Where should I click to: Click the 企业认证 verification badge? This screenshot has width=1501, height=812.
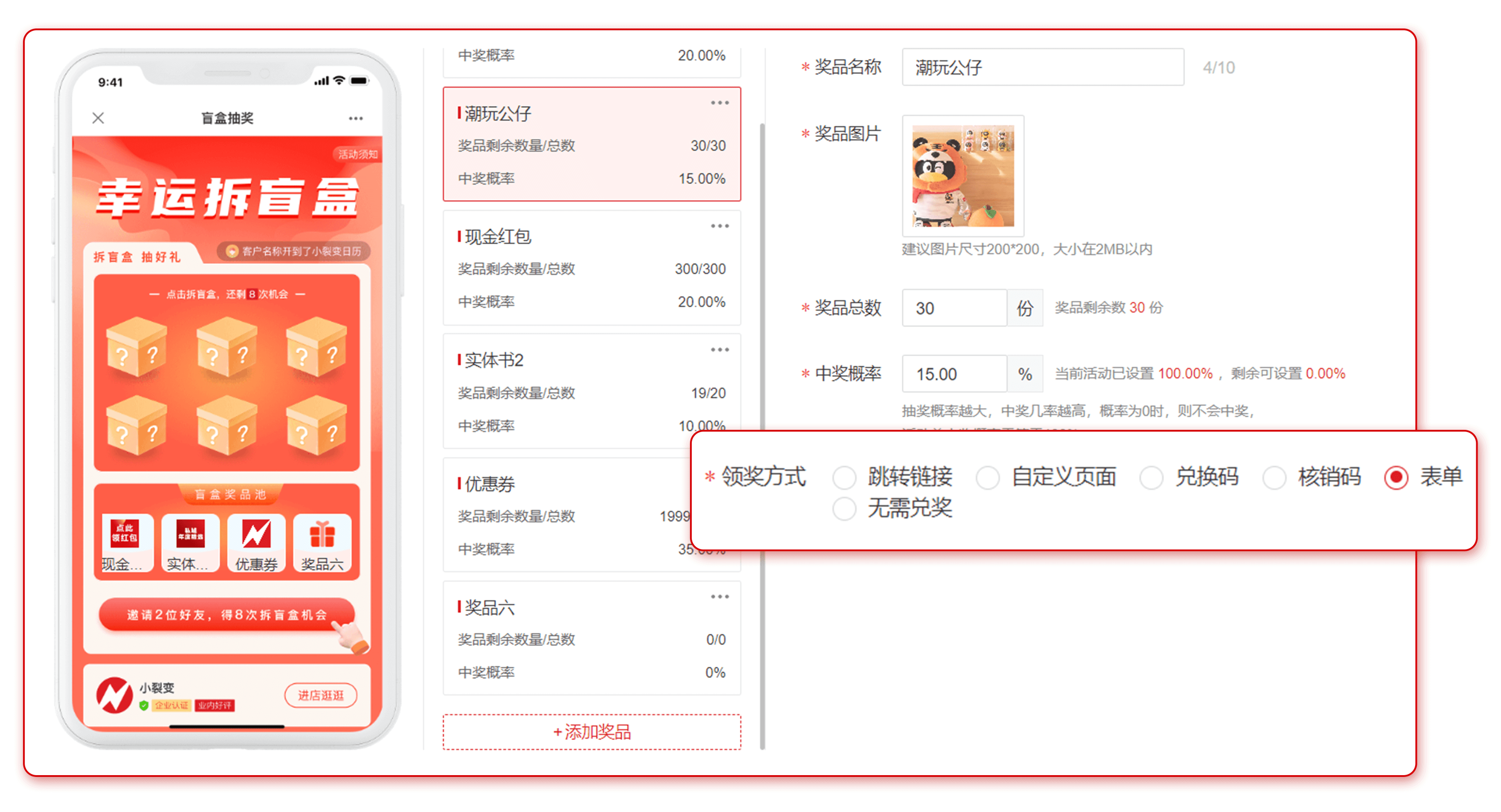pos(172,705)
